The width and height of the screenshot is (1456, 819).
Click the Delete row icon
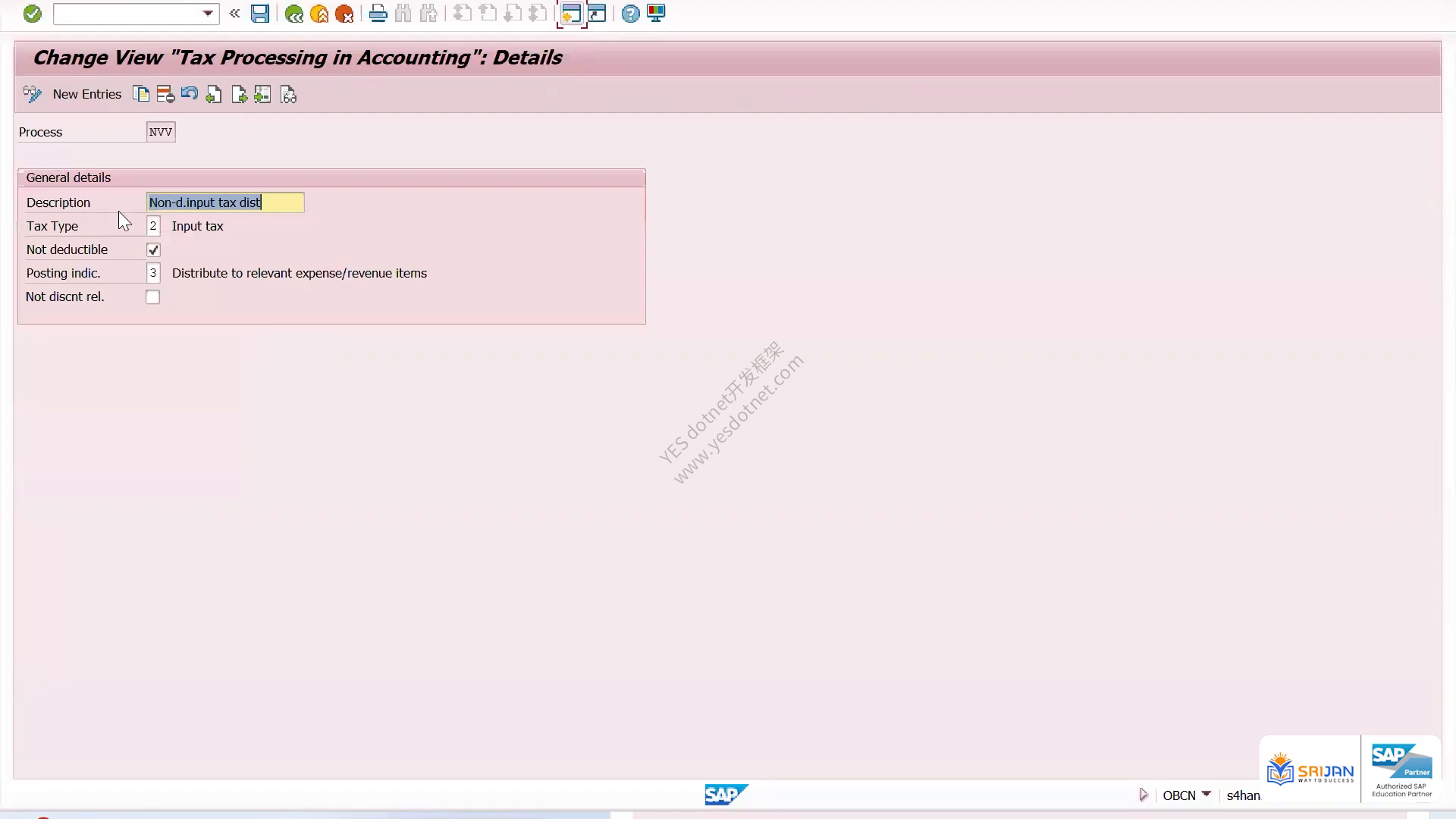pyautogui.click(x=165, y=94)
